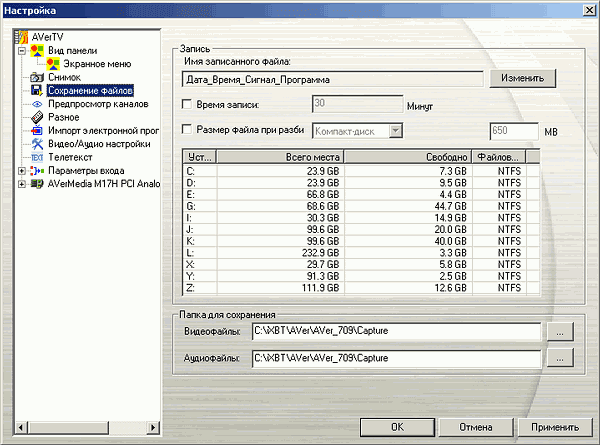Click the AVerTV root icon in tree
The width and height of the screenshot is (600, 445).
21,37
